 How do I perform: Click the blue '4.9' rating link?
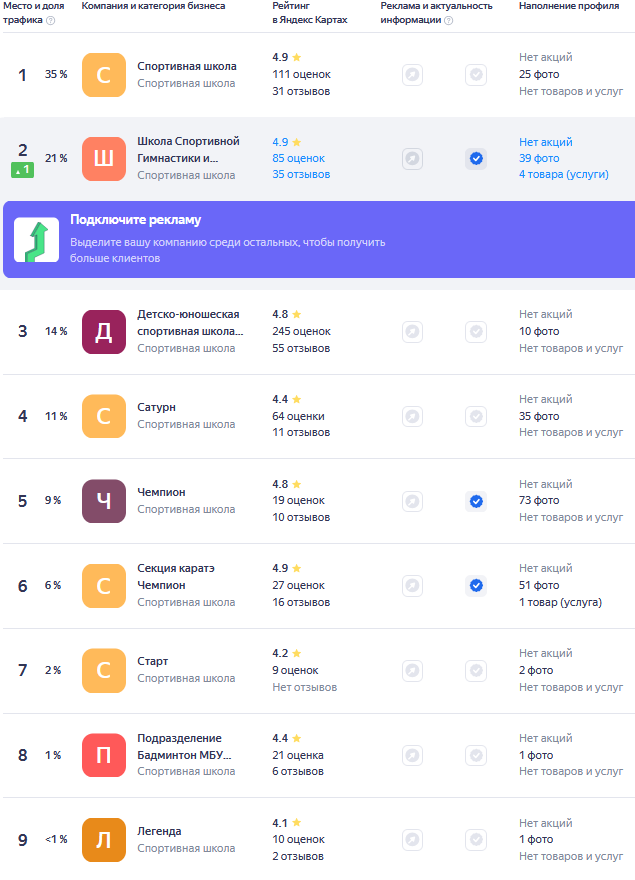tap(280, 142)
